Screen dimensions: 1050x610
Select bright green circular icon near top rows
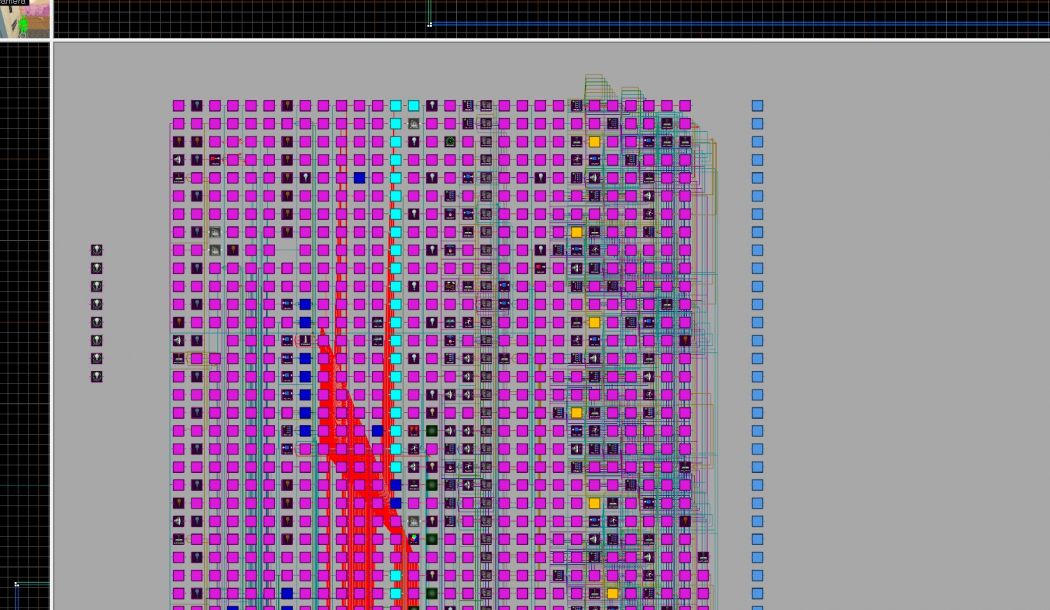pyautogui.click(x=450, y=141)
